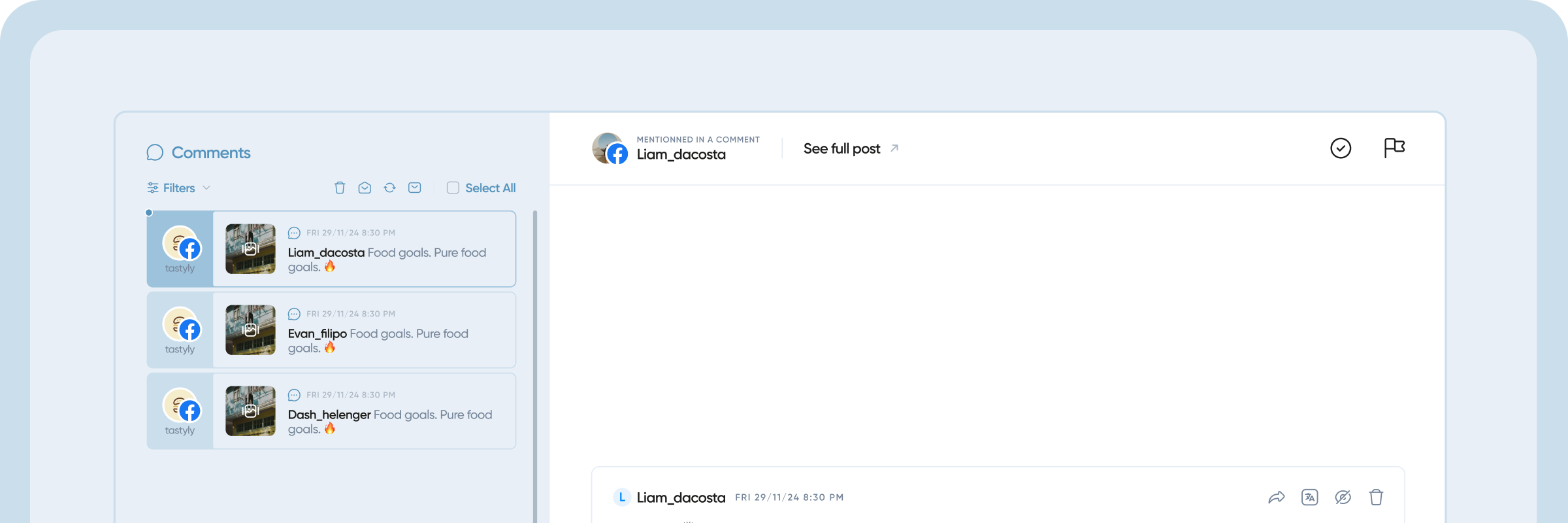Click the "L" avatar beside the bottom comment
The image size is (1568, 523).
tap(622, 498)
